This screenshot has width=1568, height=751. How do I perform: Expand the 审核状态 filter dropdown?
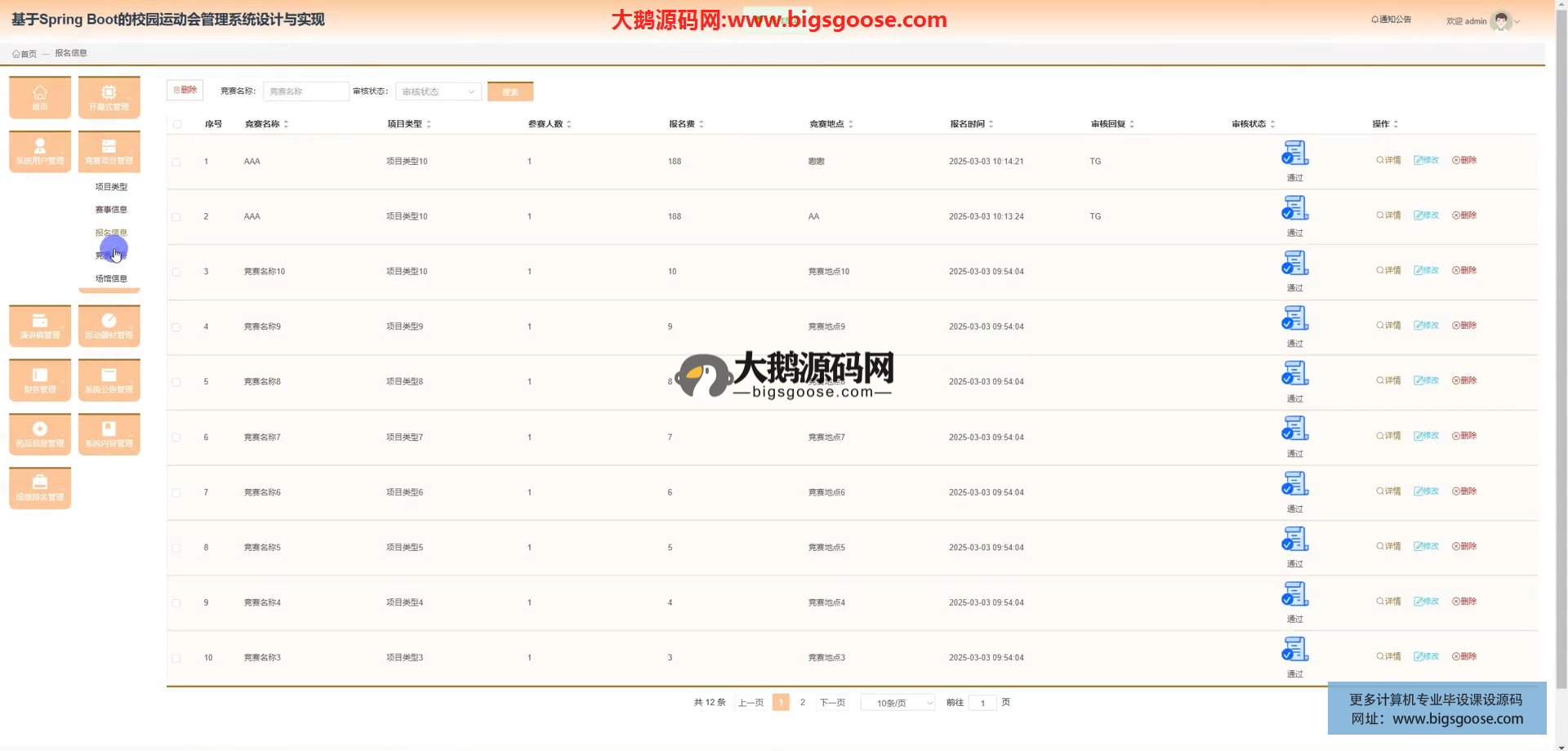tap(438, 91)
